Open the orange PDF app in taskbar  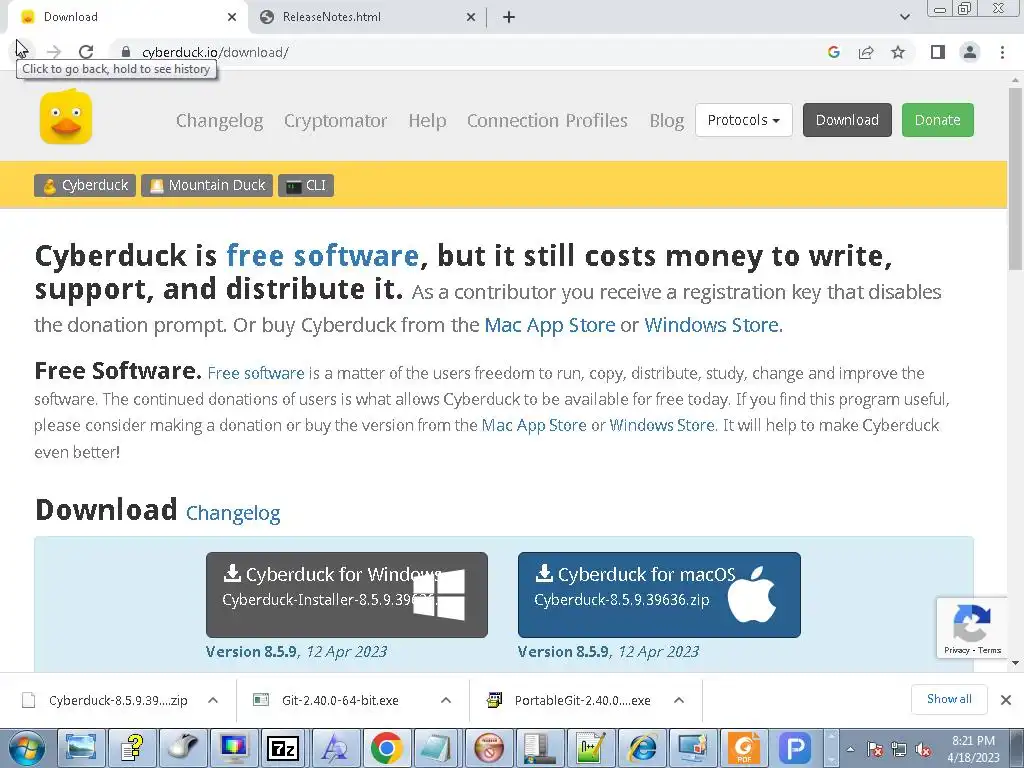tap(744, 748)
